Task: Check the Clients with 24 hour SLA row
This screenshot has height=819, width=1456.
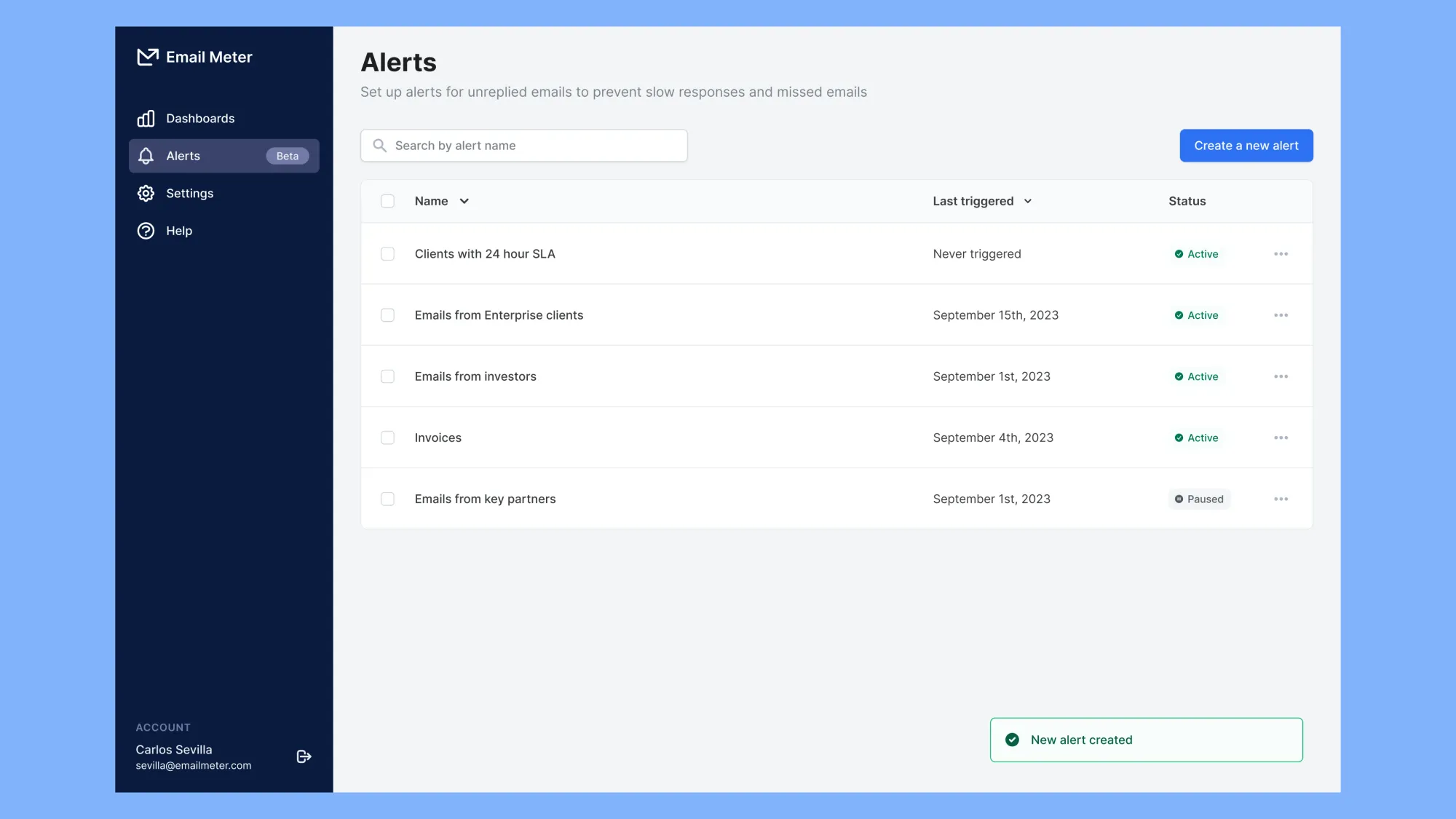Action: point(387,254)
